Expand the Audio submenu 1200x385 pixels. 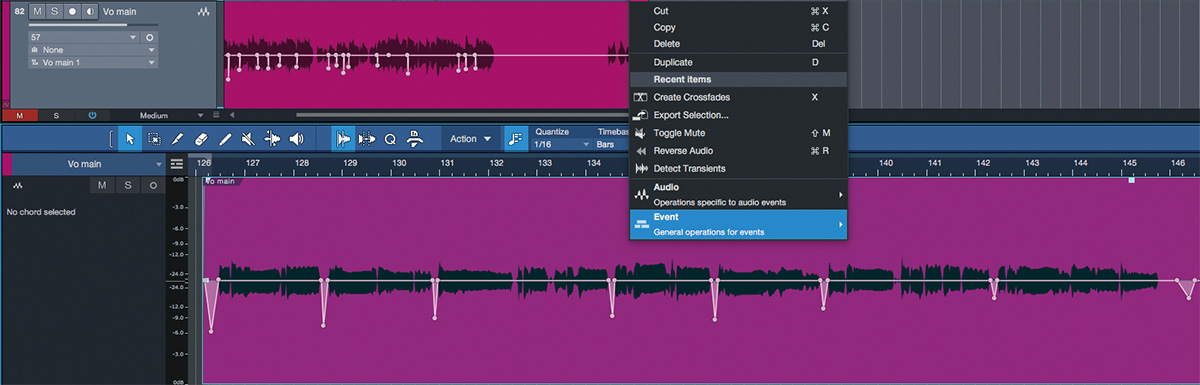pos(738,194)
